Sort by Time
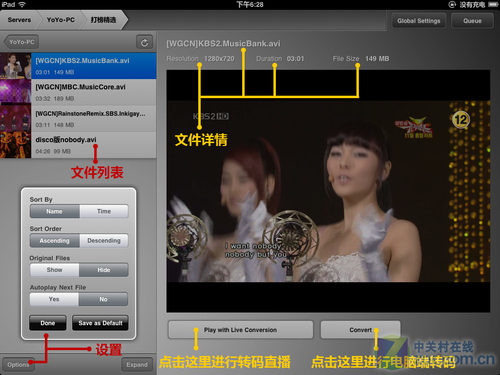The width and height of the screenshot is (500, 375). (104, 211)
